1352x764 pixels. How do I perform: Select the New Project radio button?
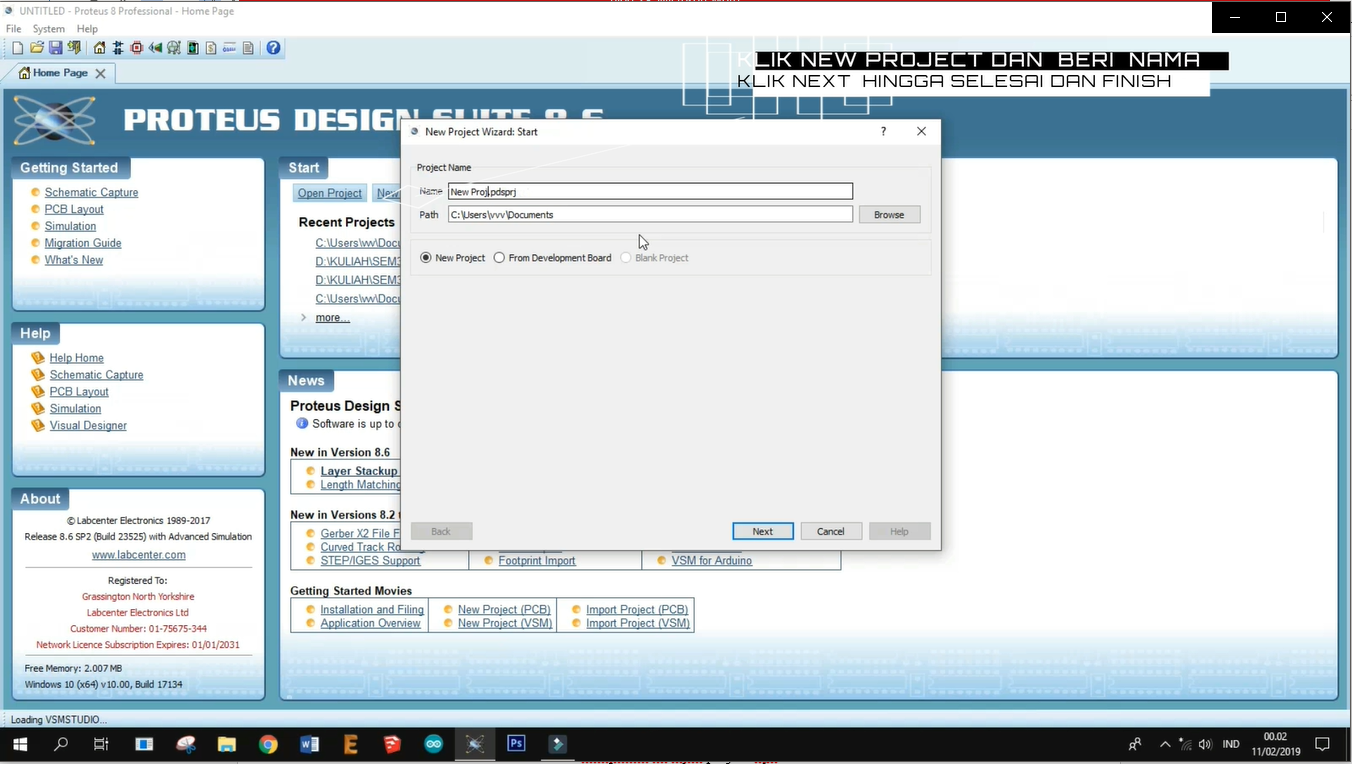(426, 258)
